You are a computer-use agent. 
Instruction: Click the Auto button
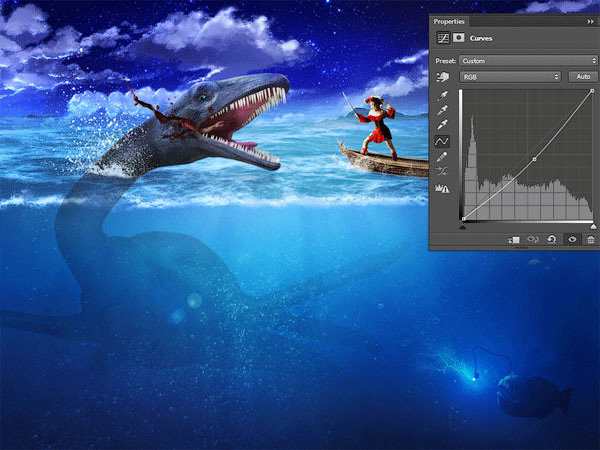pyautogui.click(x=583, y=77)
